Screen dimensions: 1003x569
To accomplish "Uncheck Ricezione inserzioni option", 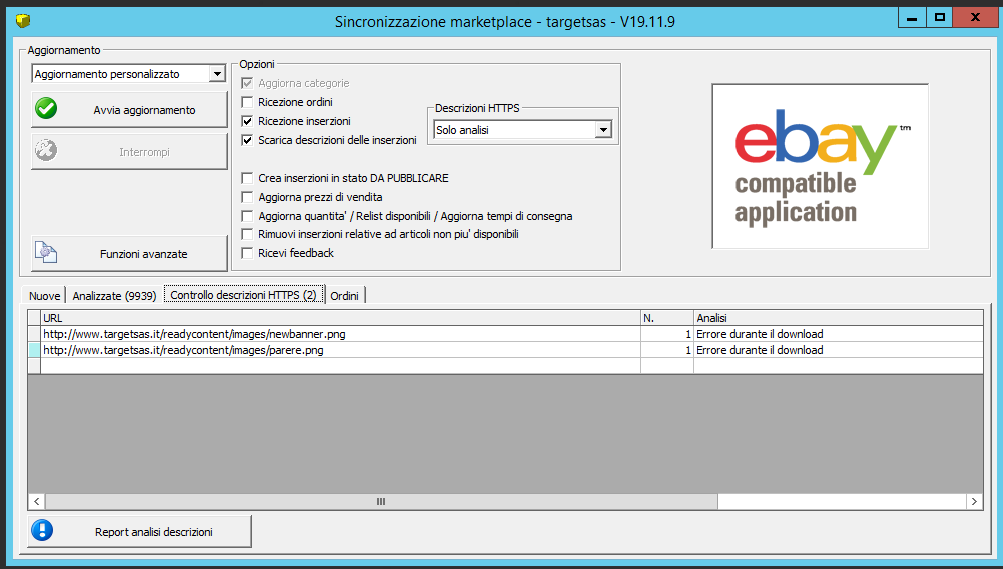I will point(247,121).
